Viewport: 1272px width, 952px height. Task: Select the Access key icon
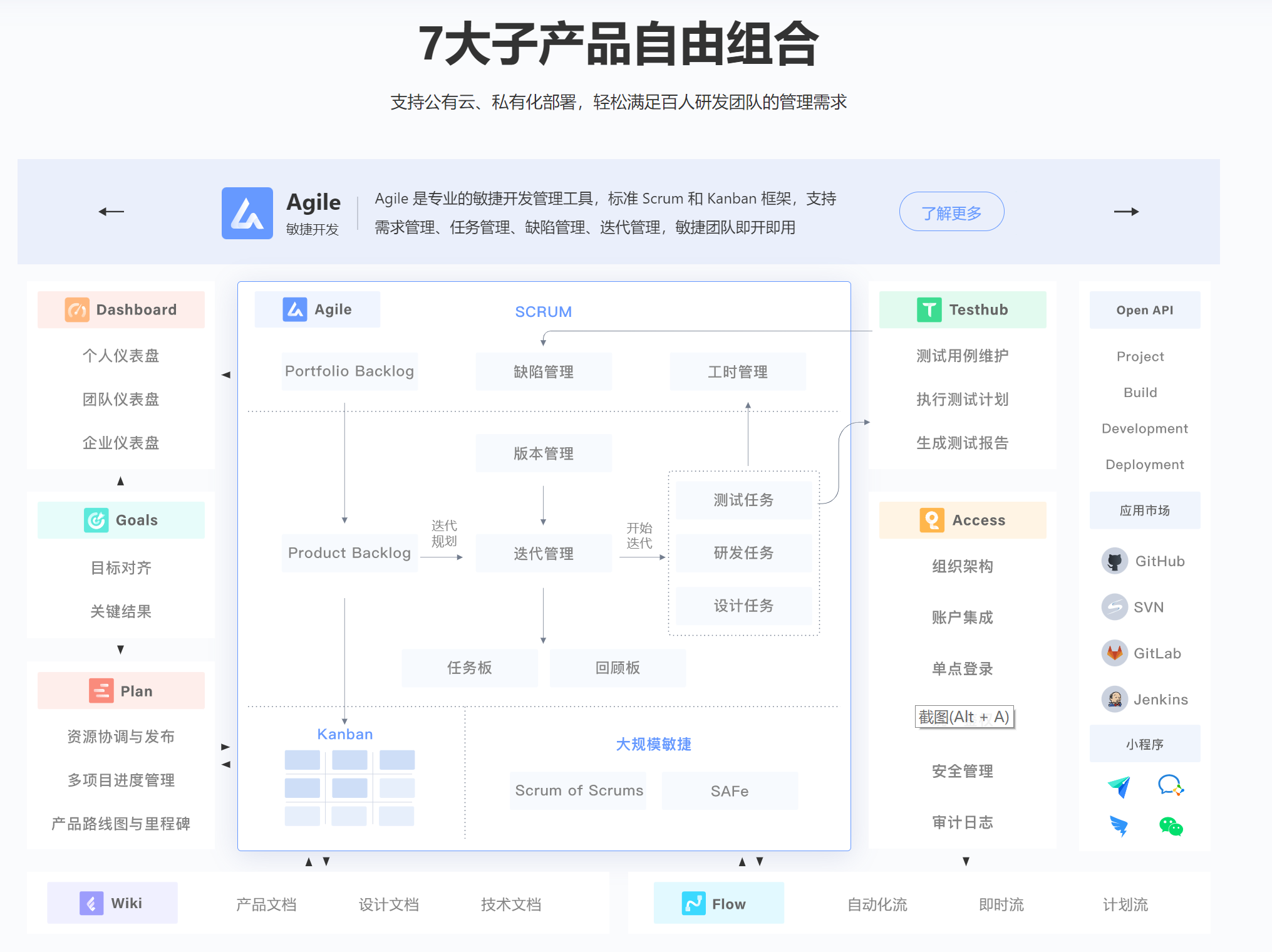coord(931,519)
